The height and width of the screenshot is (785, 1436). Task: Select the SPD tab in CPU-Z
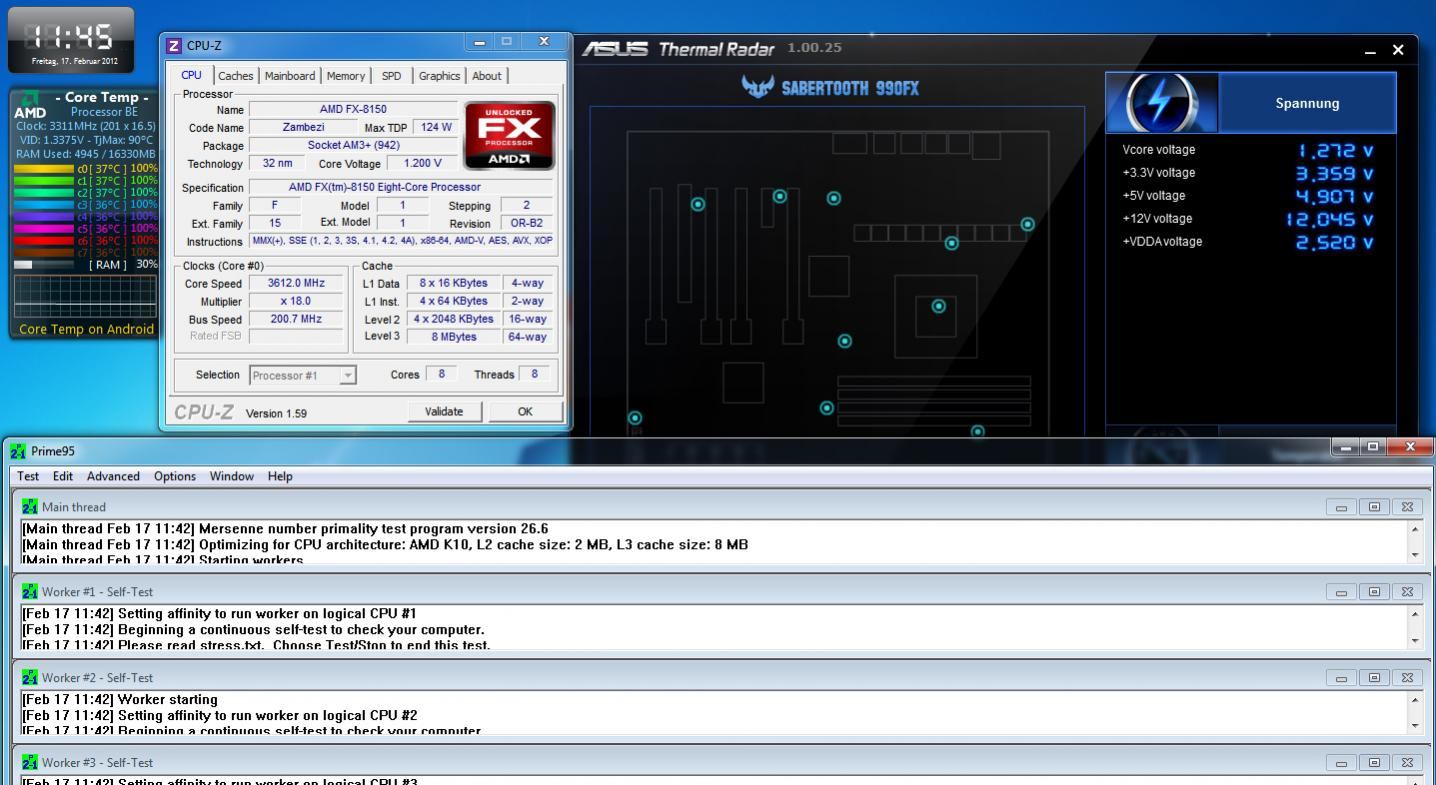391,76
